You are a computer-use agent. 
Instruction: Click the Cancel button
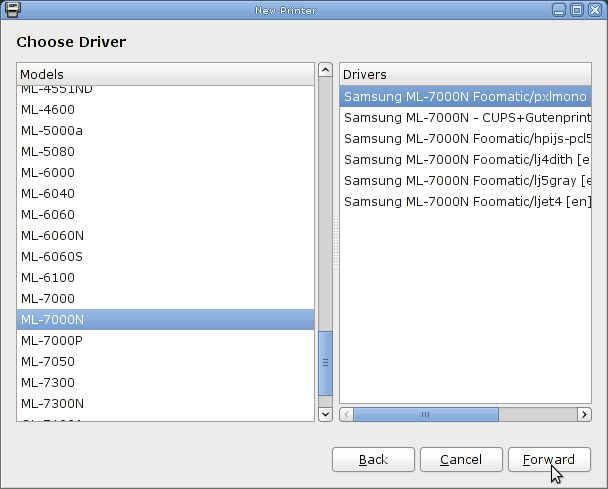click(461, 460)
